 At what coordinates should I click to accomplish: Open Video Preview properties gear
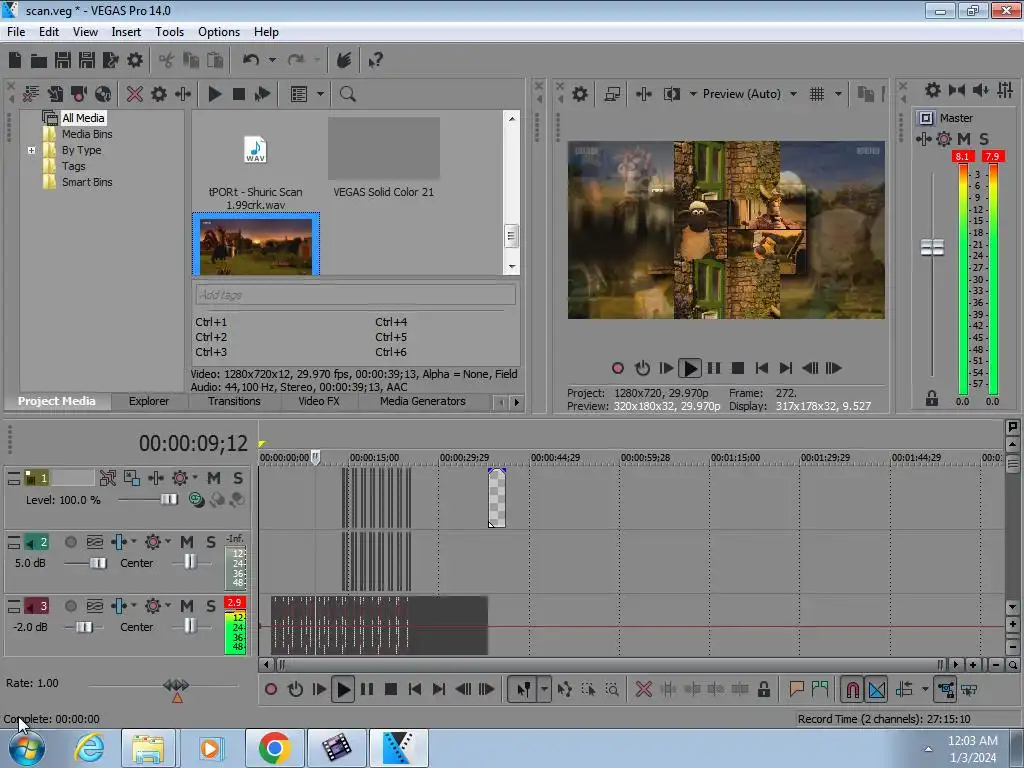click(580, 94)
